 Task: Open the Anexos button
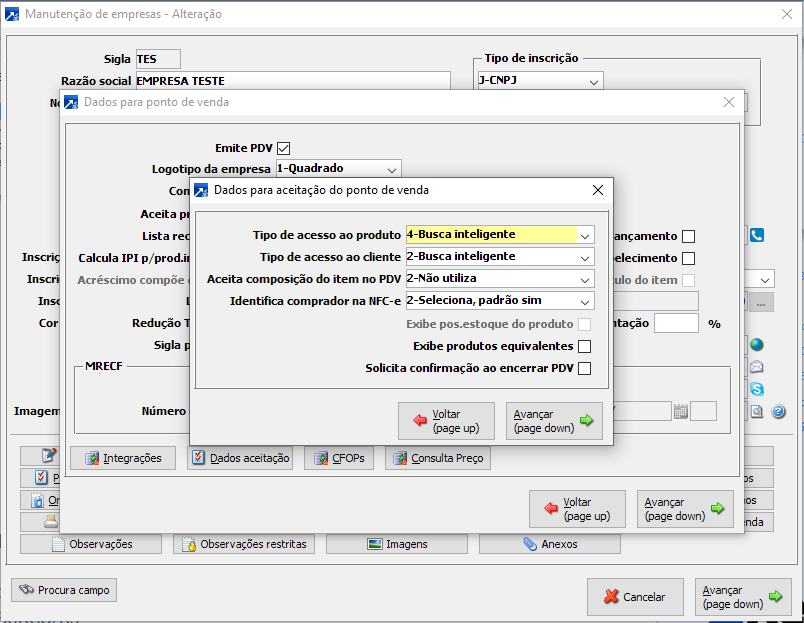pos(550,544)
